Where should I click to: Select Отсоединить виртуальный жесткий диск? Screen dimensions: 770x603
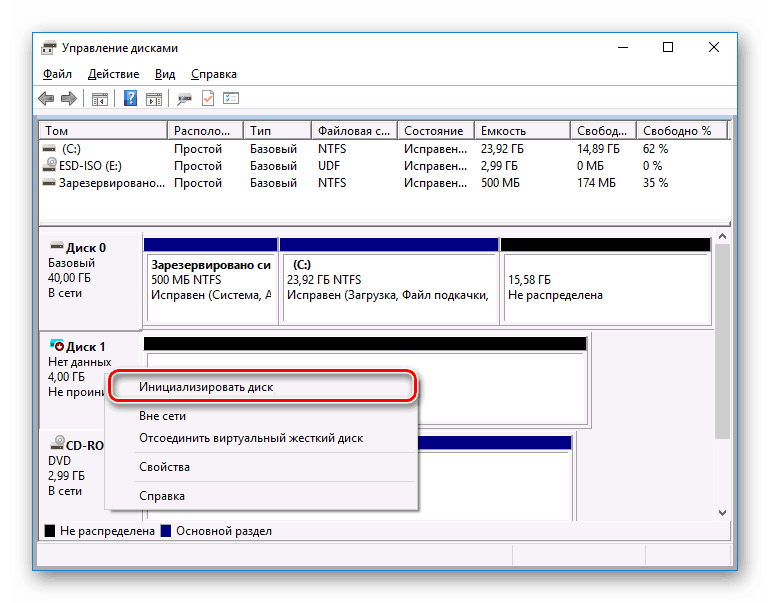click(262, 438)
